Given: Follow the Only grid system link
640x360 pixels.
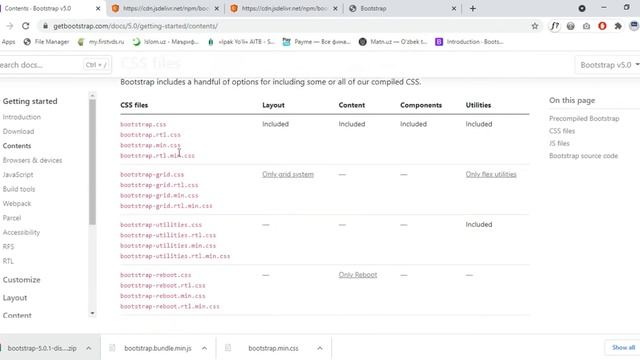Looking at the screenshot, I should click(288, 174).
